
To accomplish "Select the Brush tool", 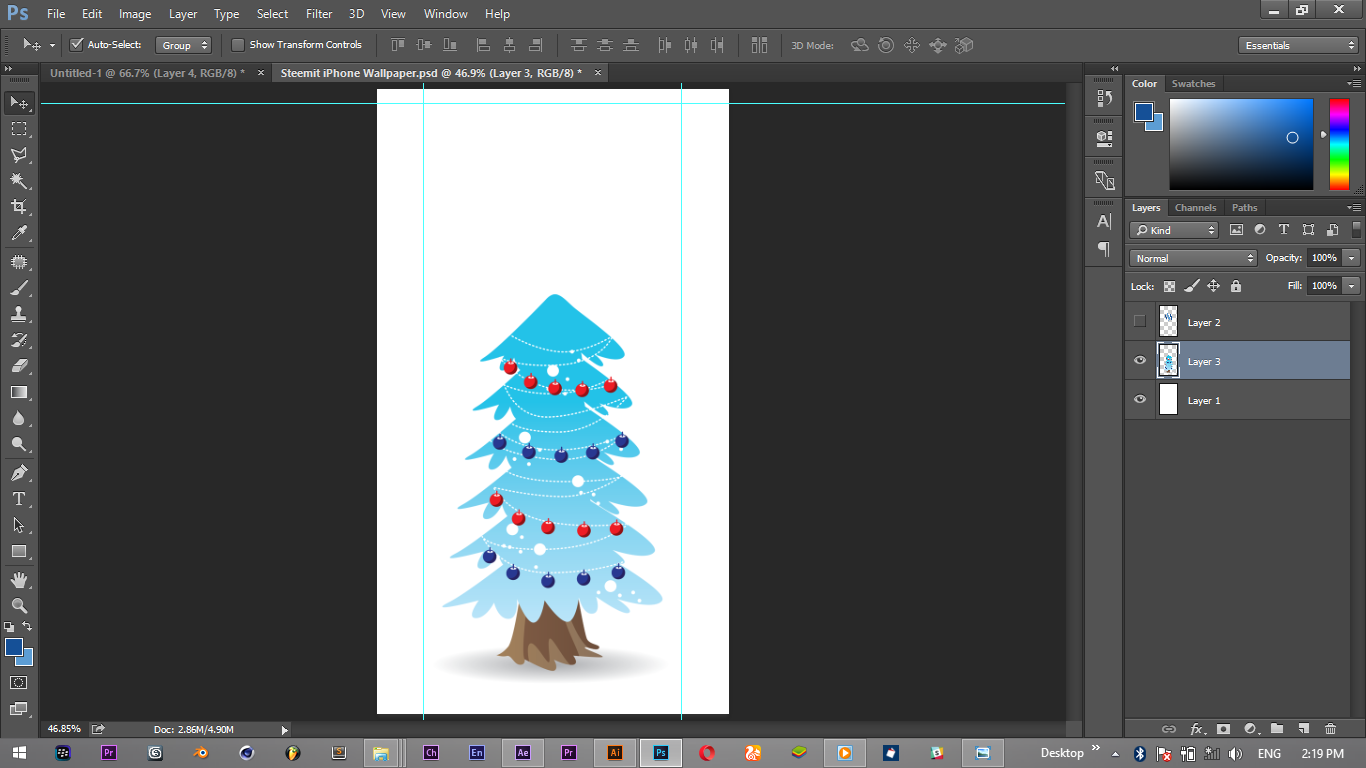I will click(x=19, y=288).
